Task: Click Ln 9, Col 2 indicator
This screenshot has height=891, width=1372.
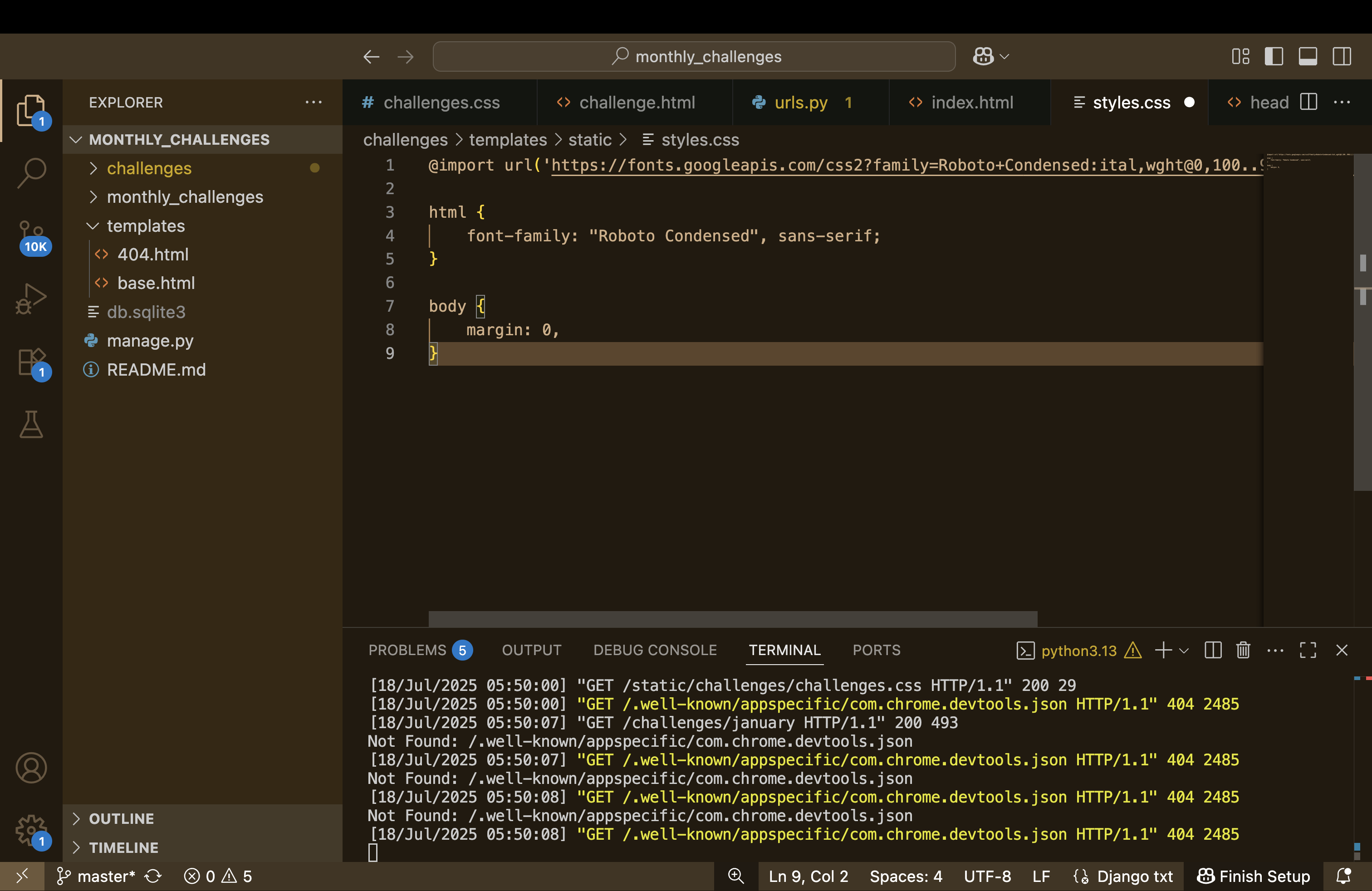Action: coord(808,876)
